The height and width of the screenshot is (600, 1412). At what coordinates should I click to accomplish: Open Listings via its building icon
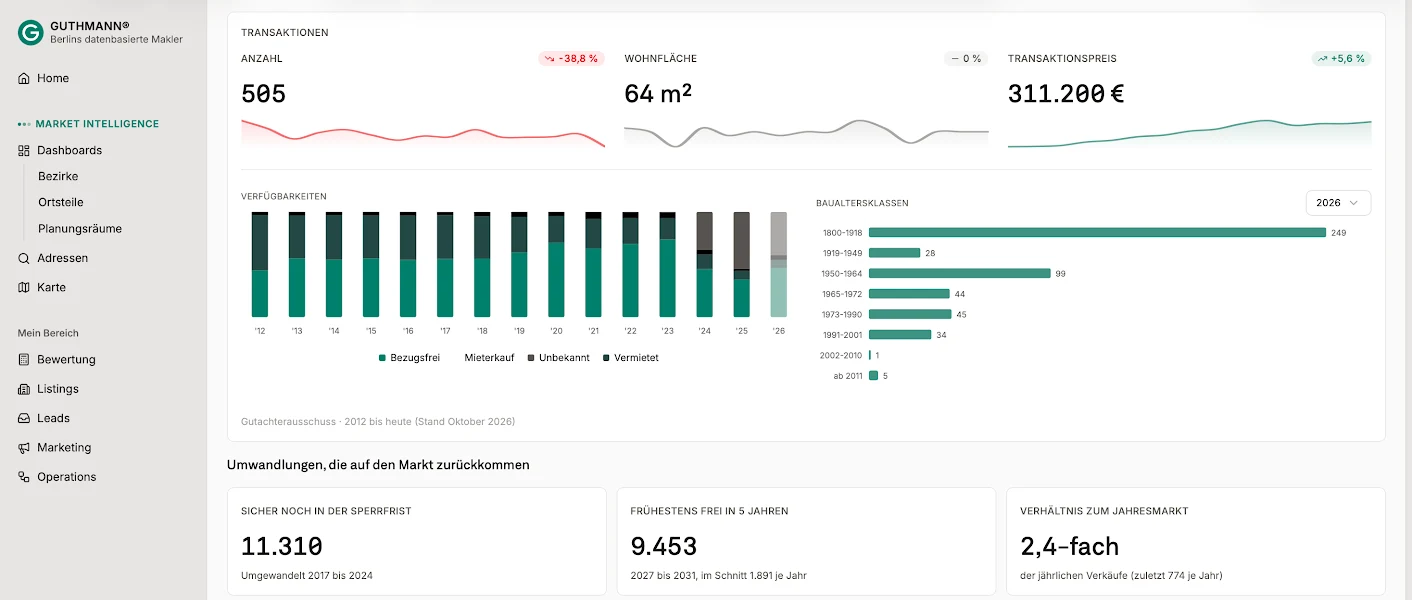pyautogui.click(x=24, y=389)
